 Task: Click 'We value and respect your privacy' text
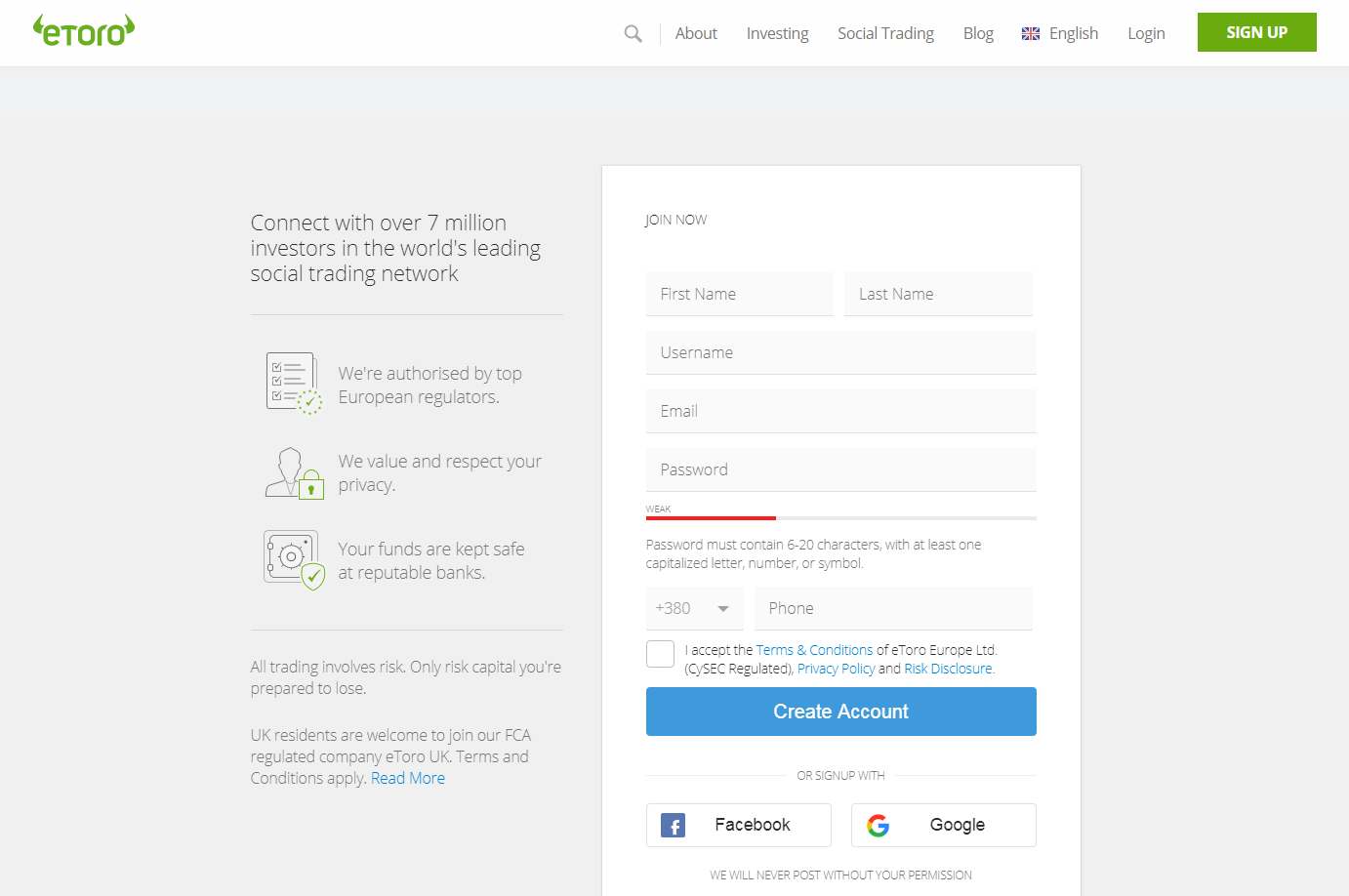click(440, 473)
